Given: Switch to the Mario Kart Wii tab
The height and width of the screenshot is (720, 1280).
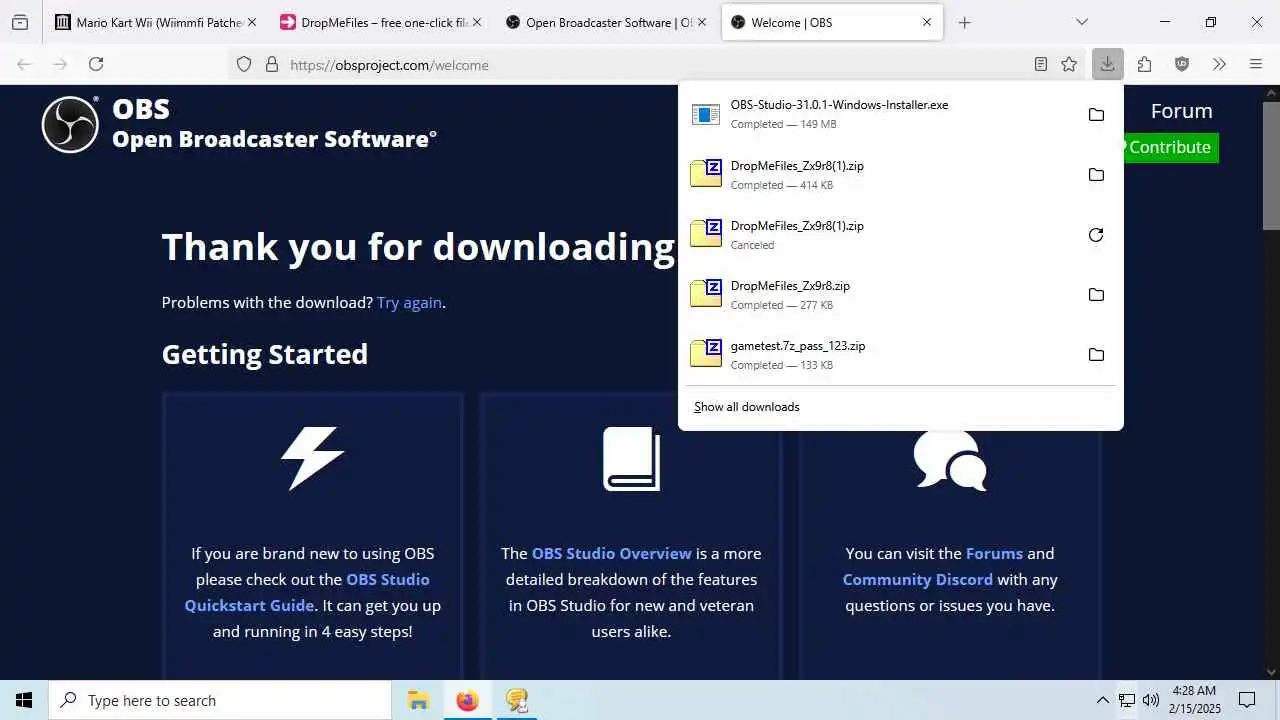Looking at the screenshot, I should pos(155,22).
